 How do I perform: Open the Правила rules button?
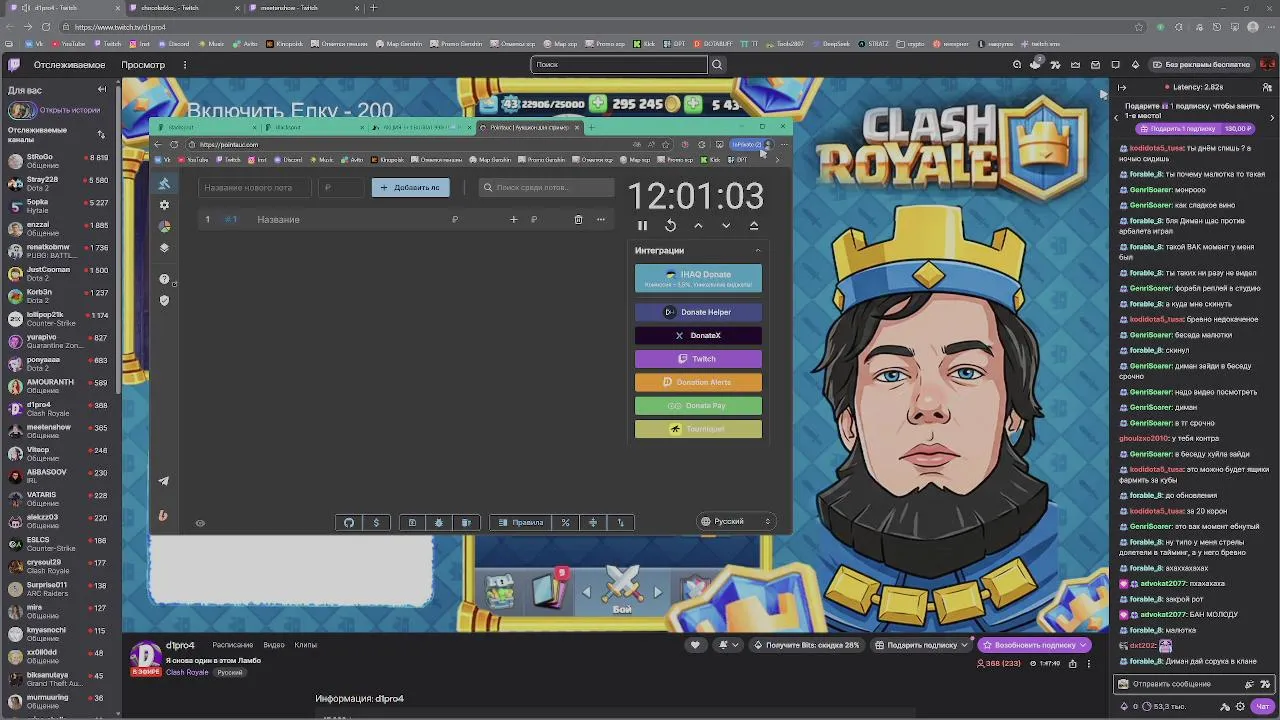(x=521, y=522)
